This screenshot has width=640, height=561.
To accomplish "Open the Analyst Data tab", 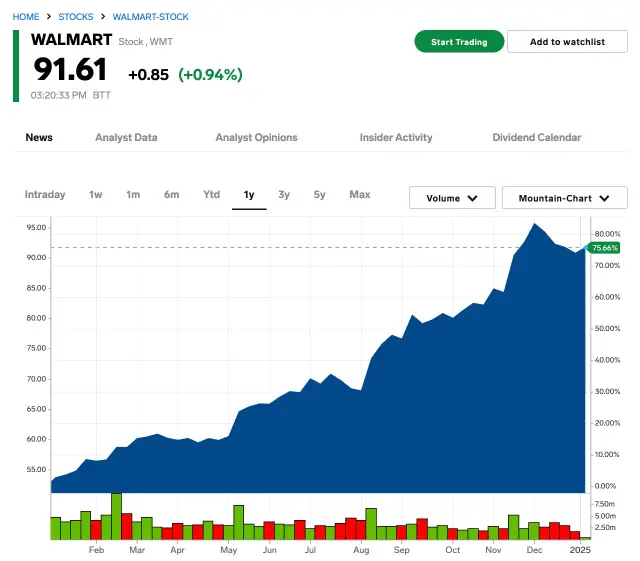I will click(126, 138).
